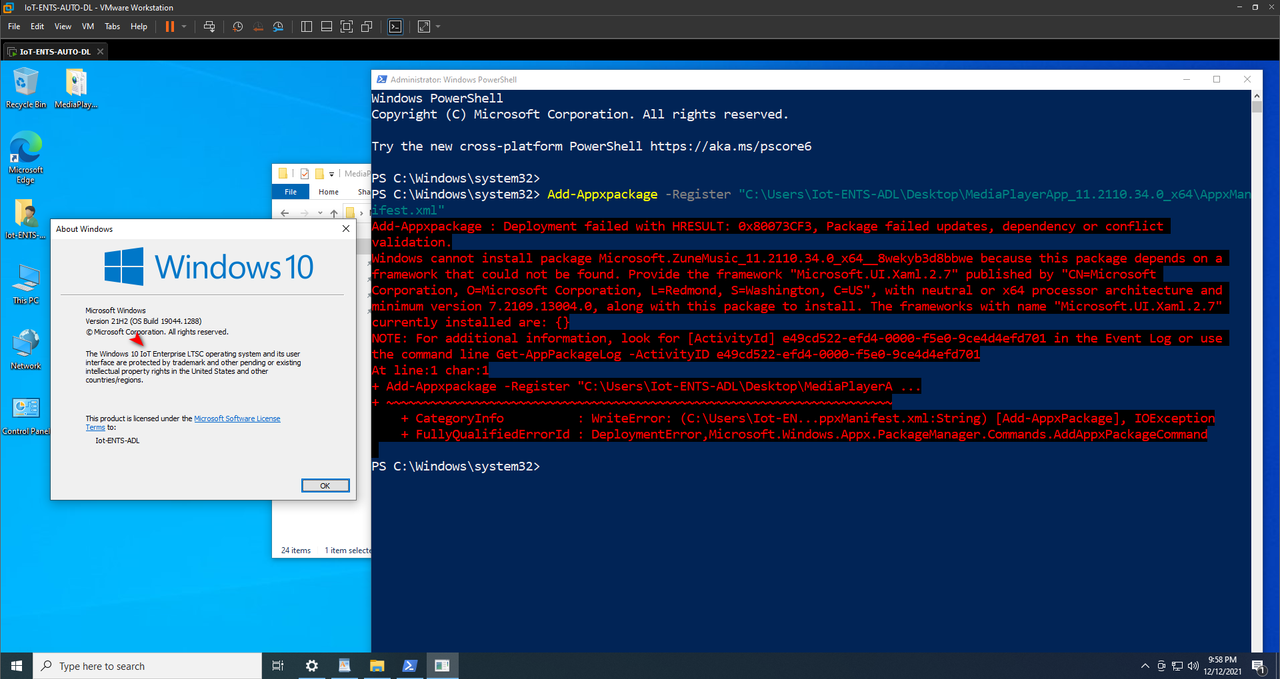Open VMware File menu
Screen dimensions: 1280x679
[14, 26]
